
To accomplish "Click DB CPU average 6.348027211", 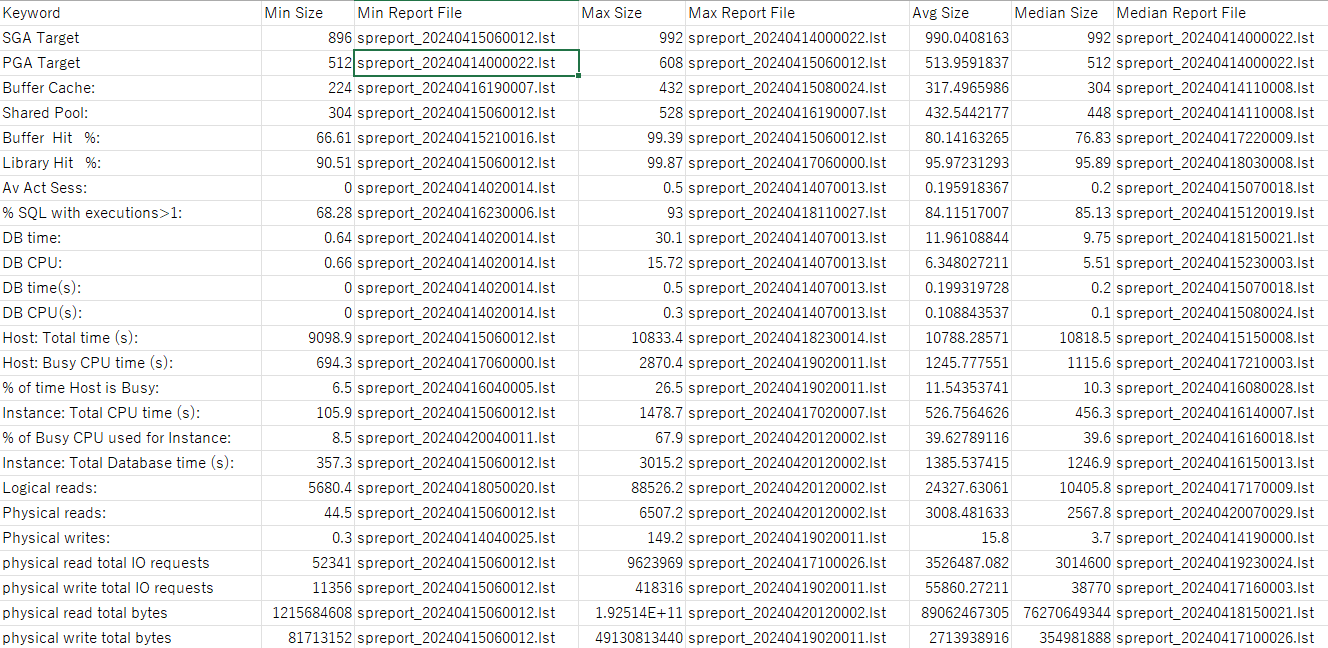I will point(961,263).
